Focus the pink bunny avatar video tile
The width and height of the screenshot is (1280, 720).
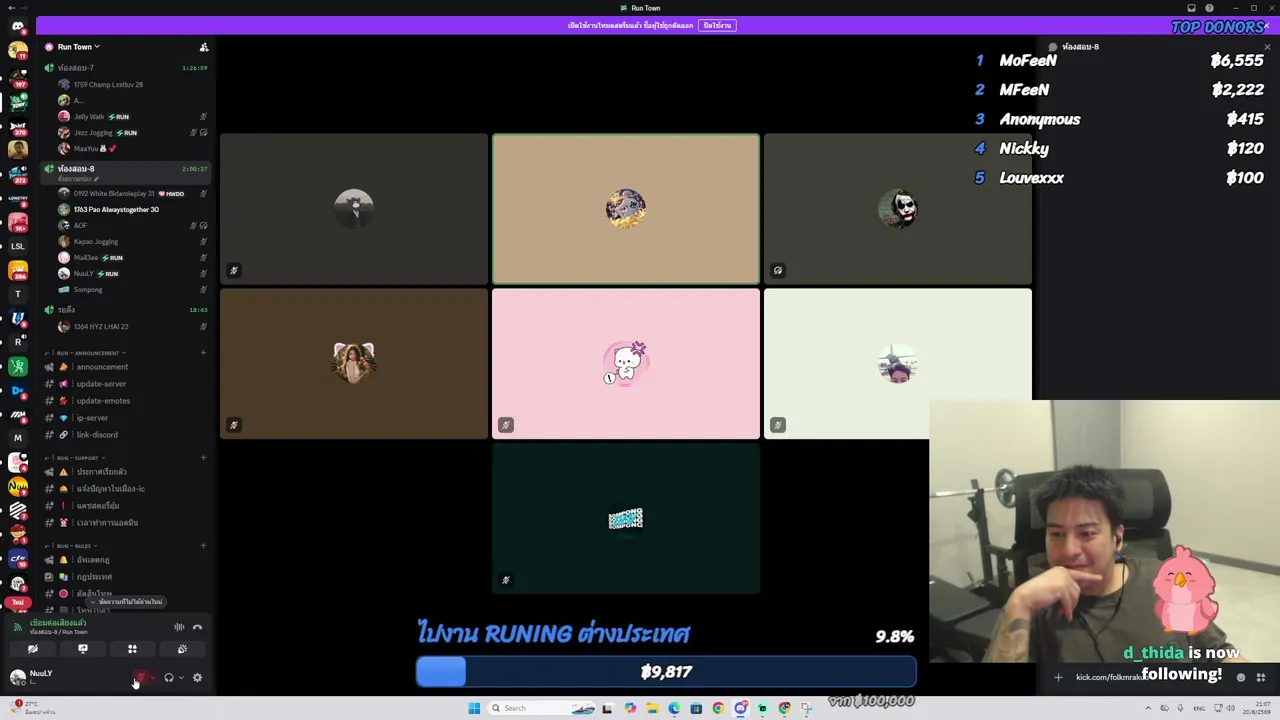pos(626,364)
